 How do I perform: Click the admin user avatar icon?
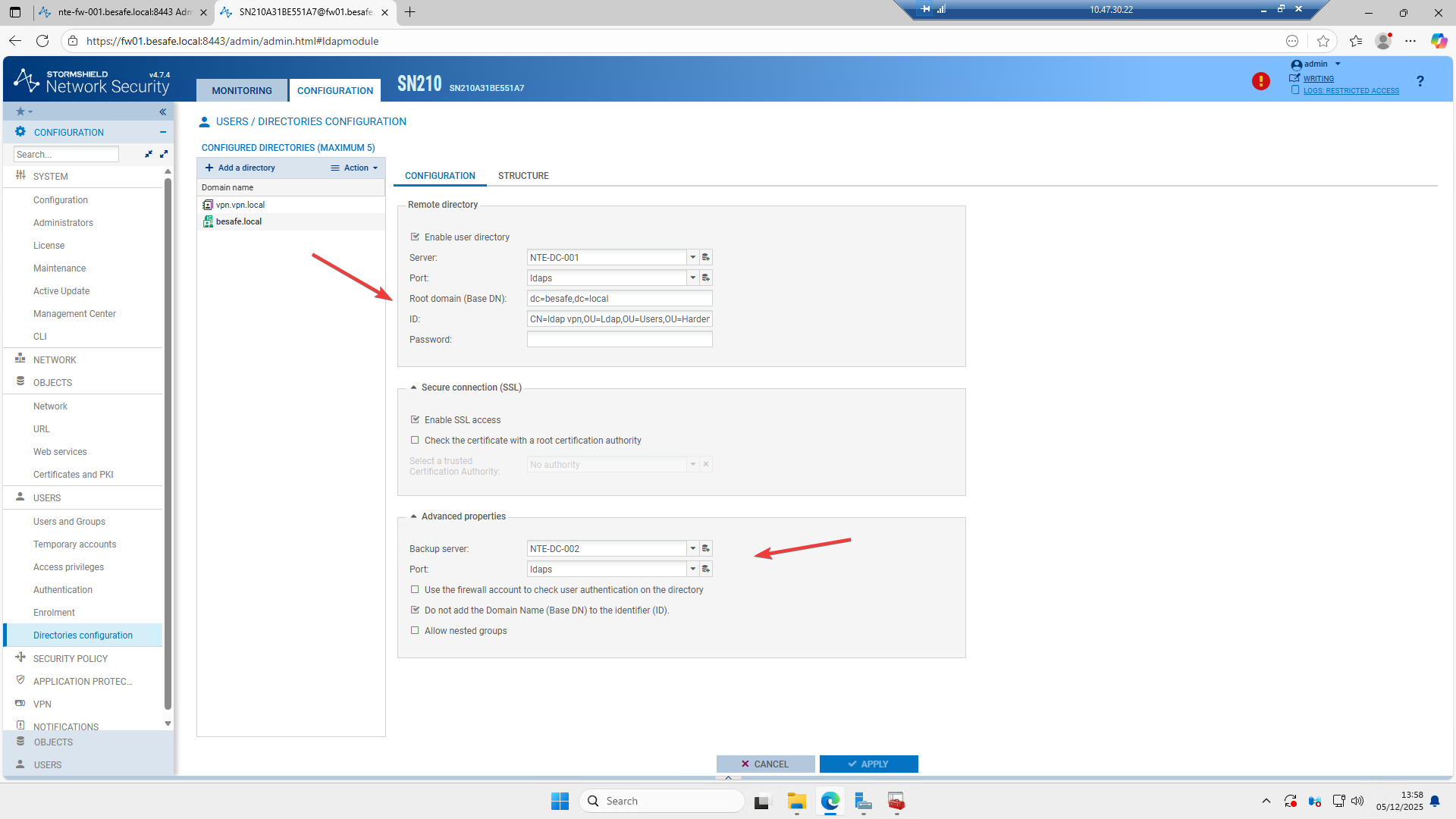tap(1296, 65)
